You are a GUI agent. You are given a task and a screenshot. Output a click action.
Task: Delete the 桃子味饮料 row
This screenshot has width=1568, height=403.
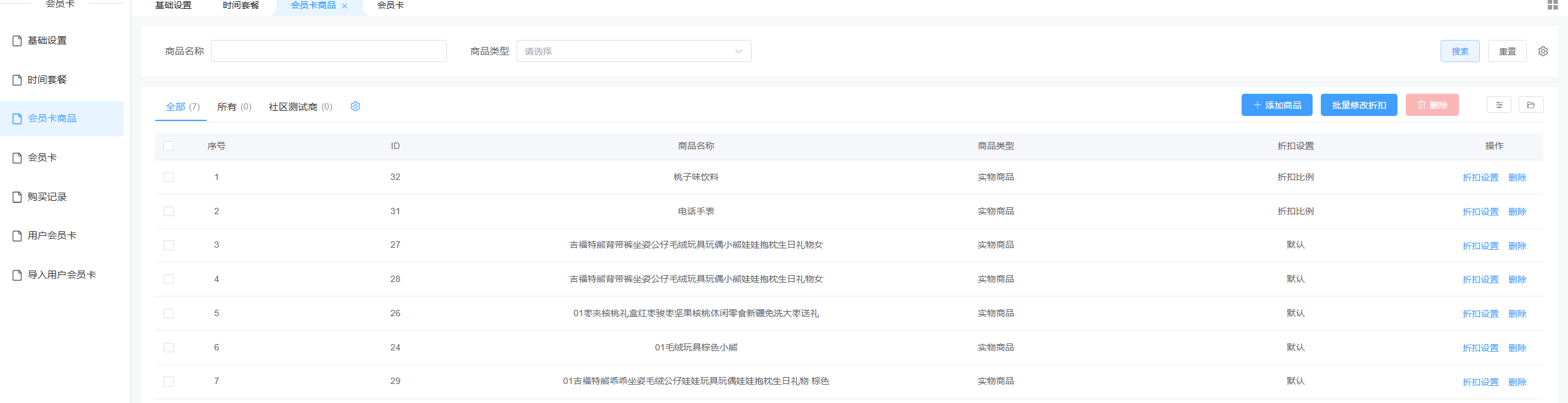point(1517,177)
